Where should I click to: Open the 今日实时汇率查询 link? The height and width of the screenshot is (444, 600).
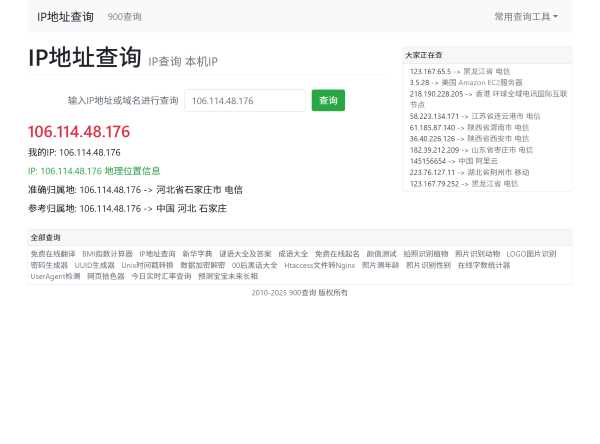point(161,276)
